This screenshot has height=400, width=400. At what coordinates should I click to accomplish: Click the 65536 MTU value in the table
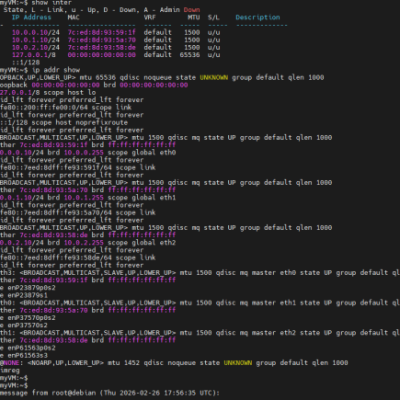pos(190,55)
